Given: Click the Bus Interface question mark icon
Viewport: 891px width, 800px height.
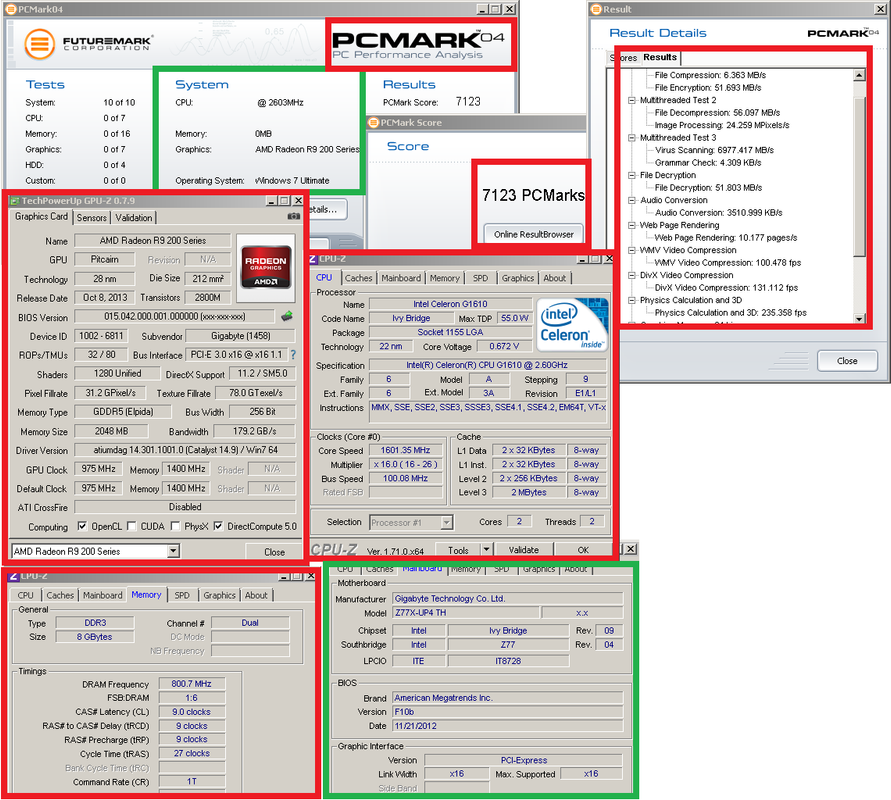Looking at the screenshot, I should tap(293, 355).
